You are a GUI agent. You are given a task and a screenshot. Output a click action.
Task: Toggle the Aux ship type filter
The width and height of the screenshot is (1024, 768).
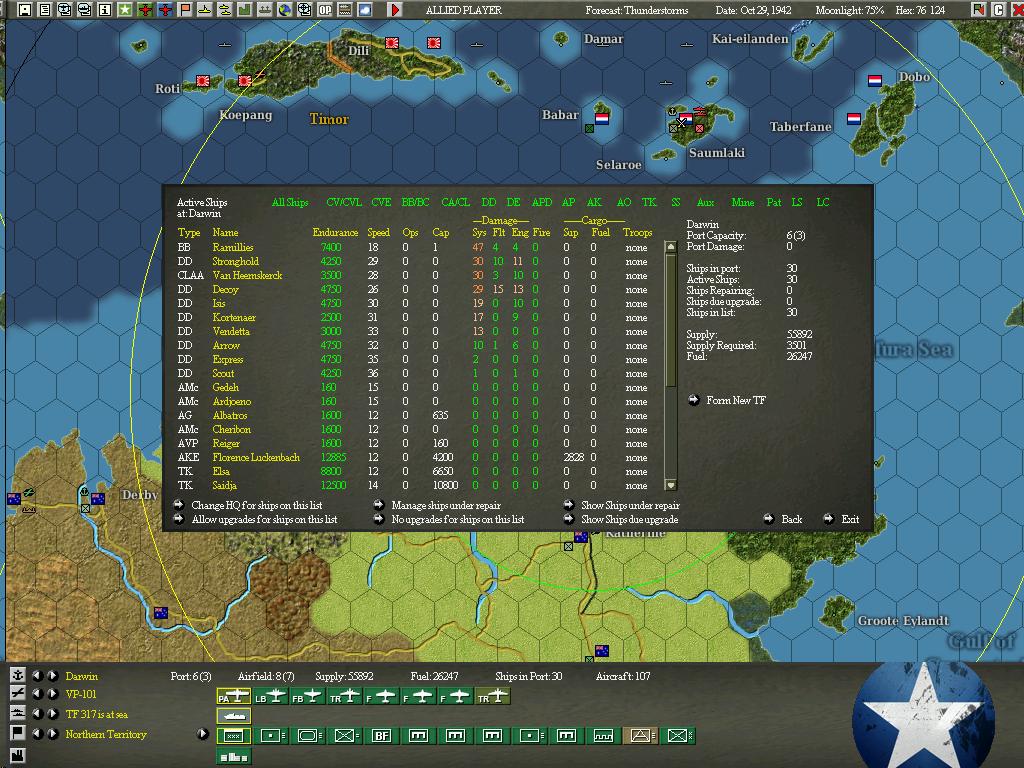705,202
